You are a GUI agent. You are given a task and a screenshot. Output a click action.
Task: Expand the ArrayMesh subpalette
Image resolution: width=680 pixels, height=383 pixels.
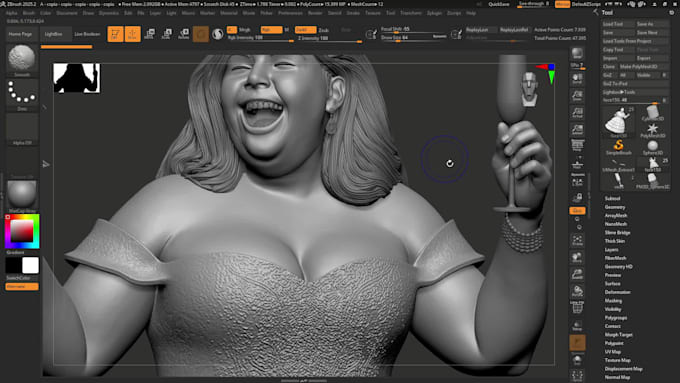[616, 216]
